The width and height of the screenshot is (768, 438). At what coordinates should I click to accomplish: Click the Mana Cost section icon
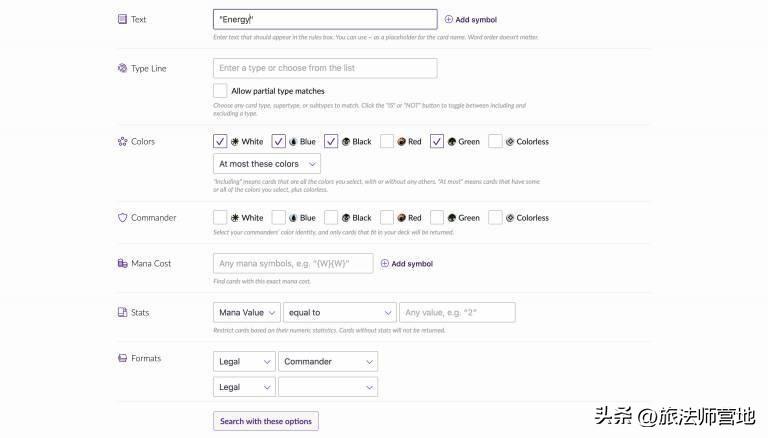click(x=122, y=264)
